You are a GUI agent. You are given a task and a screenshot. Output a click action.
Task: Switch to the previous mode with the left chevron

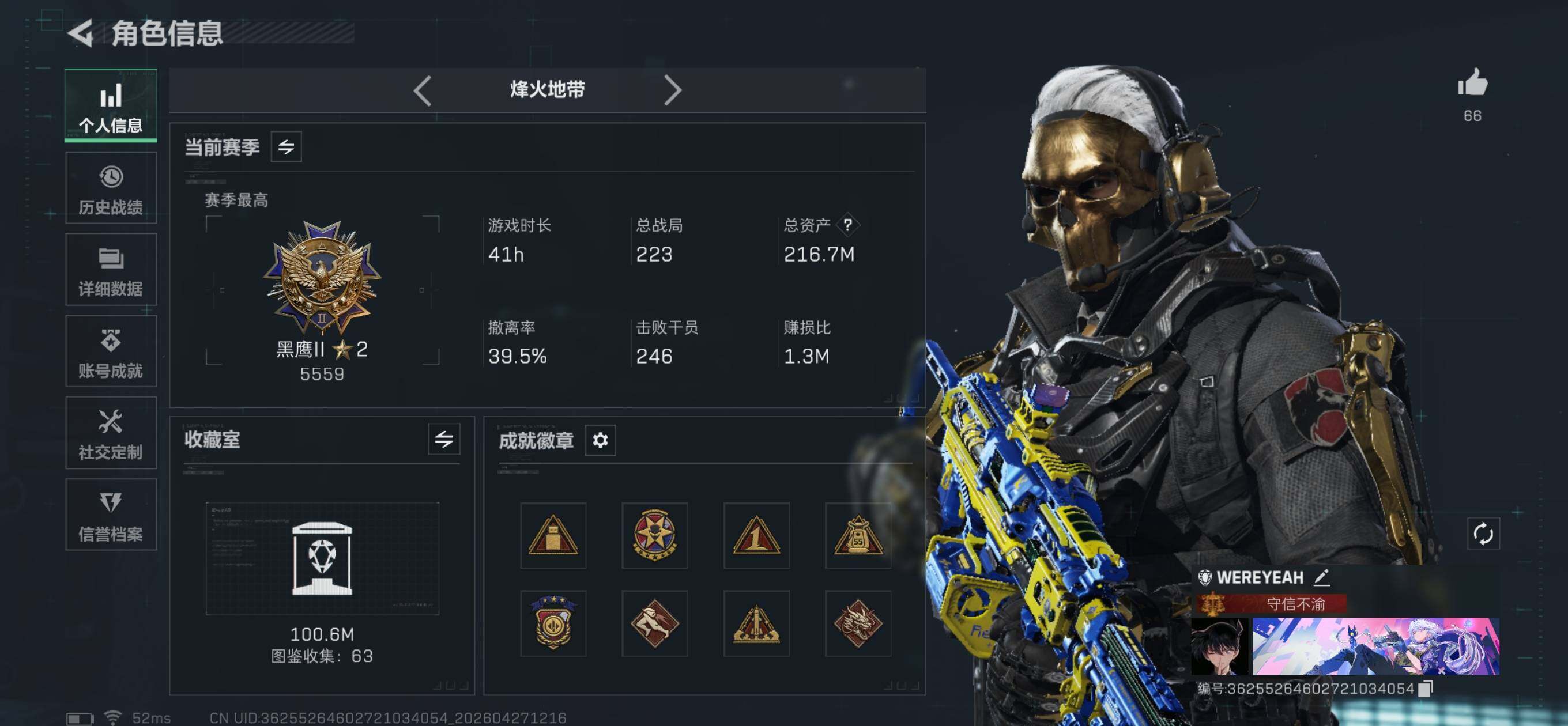[x=423, y=90]
